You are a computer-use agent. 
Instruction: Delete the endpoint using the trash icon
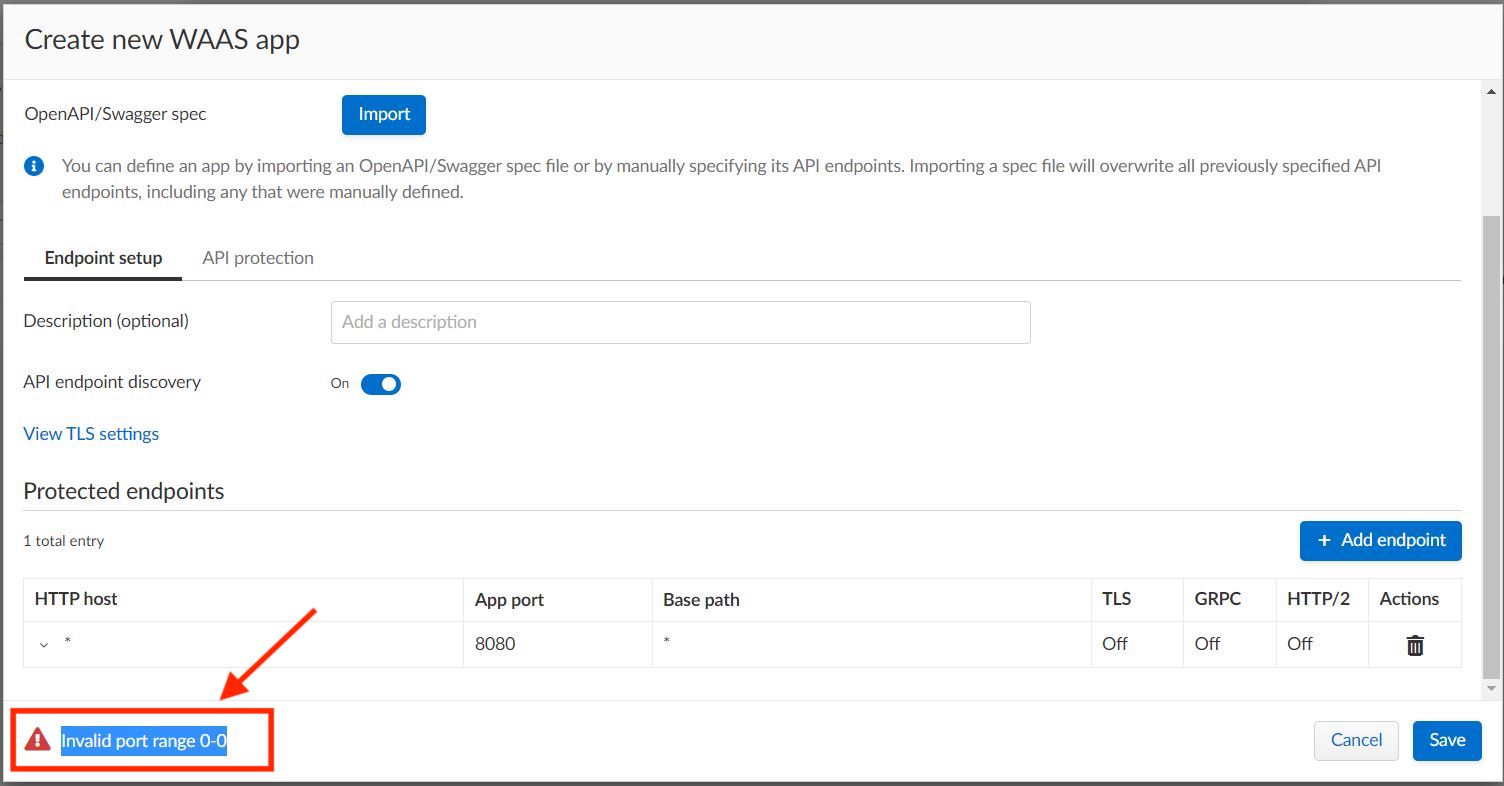pos(1414,645)
